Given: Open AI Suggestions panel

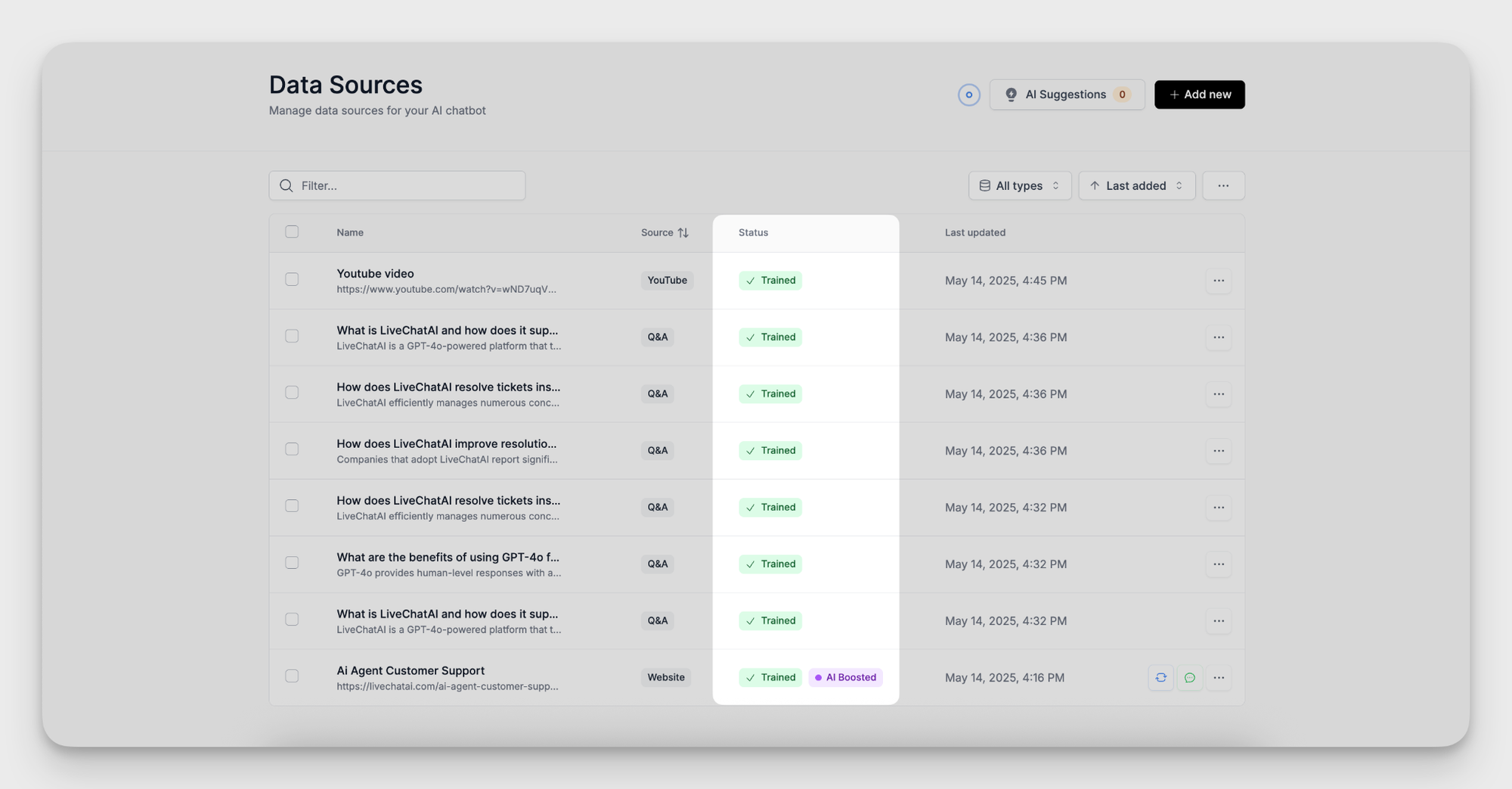Looking at the screenshot, I should coord(1067,95).
